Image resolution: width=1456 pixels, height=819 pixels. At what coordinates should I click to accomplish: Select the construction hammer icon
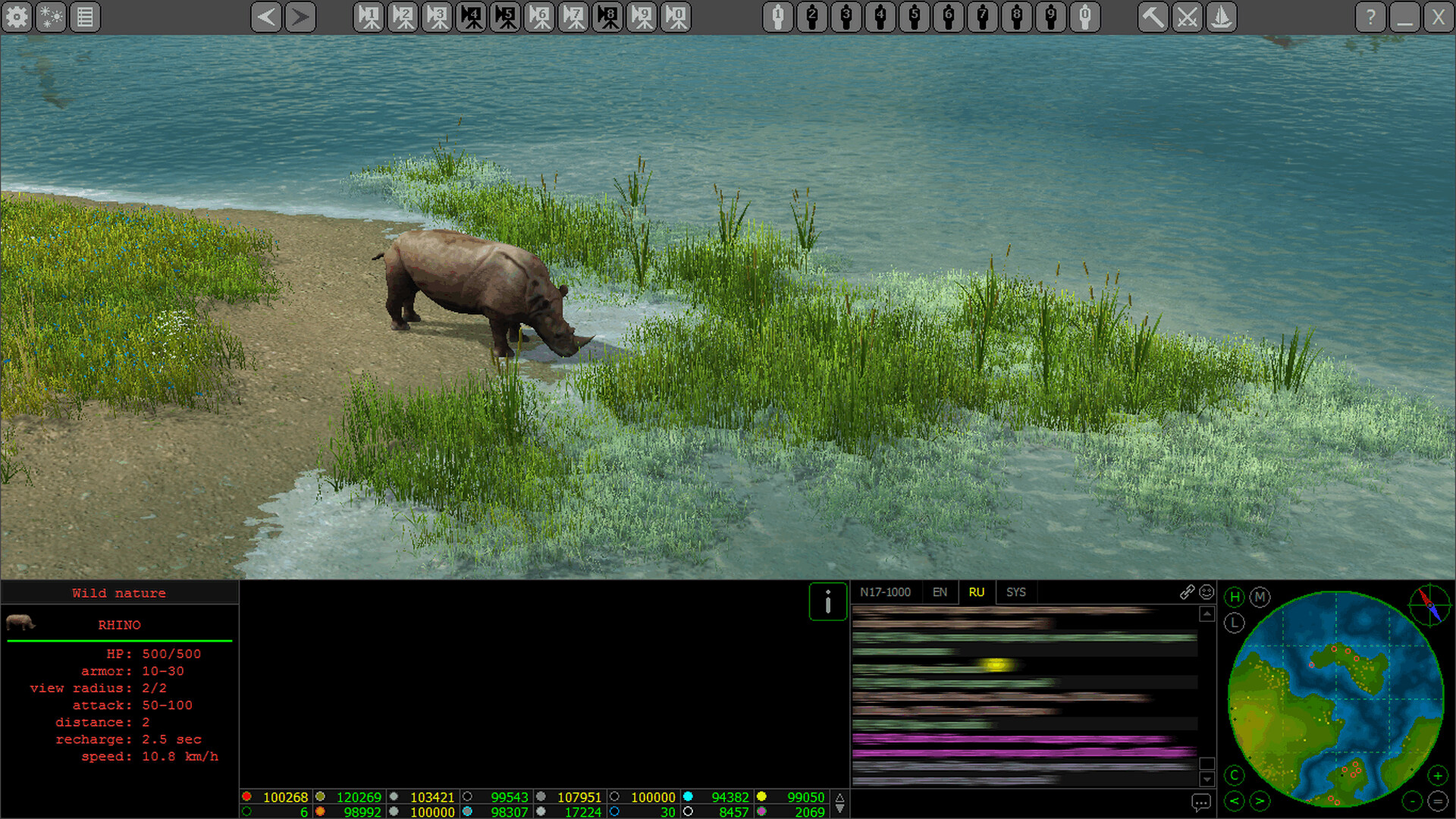point(1153,17)
